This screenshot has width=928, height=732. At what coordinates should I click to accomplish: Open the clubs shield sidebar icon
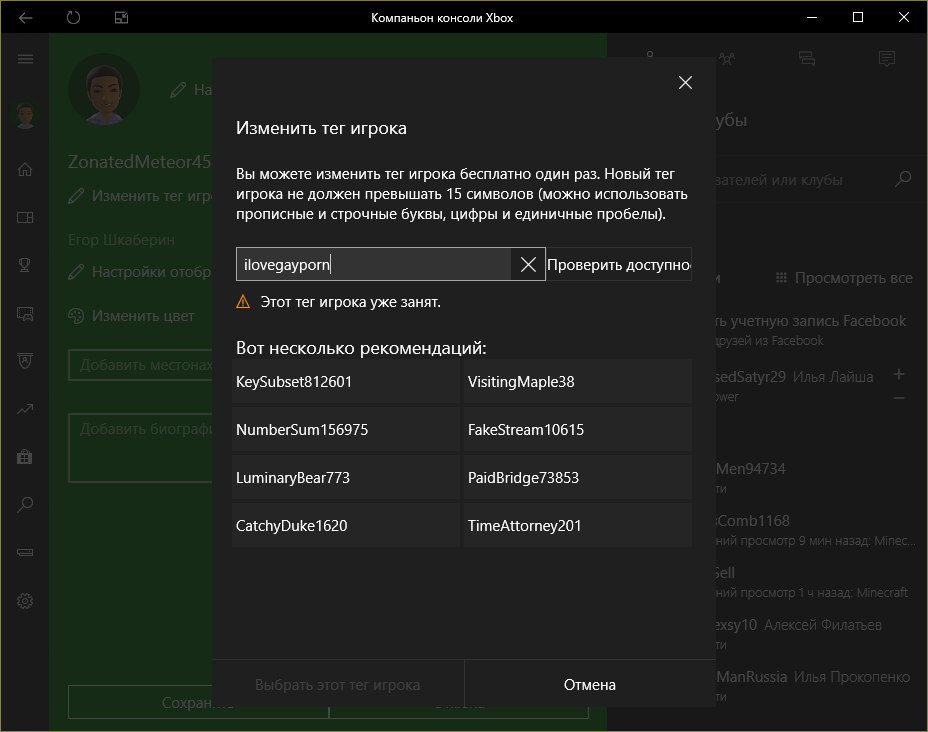pyautogui.click(x=25, y=361)
